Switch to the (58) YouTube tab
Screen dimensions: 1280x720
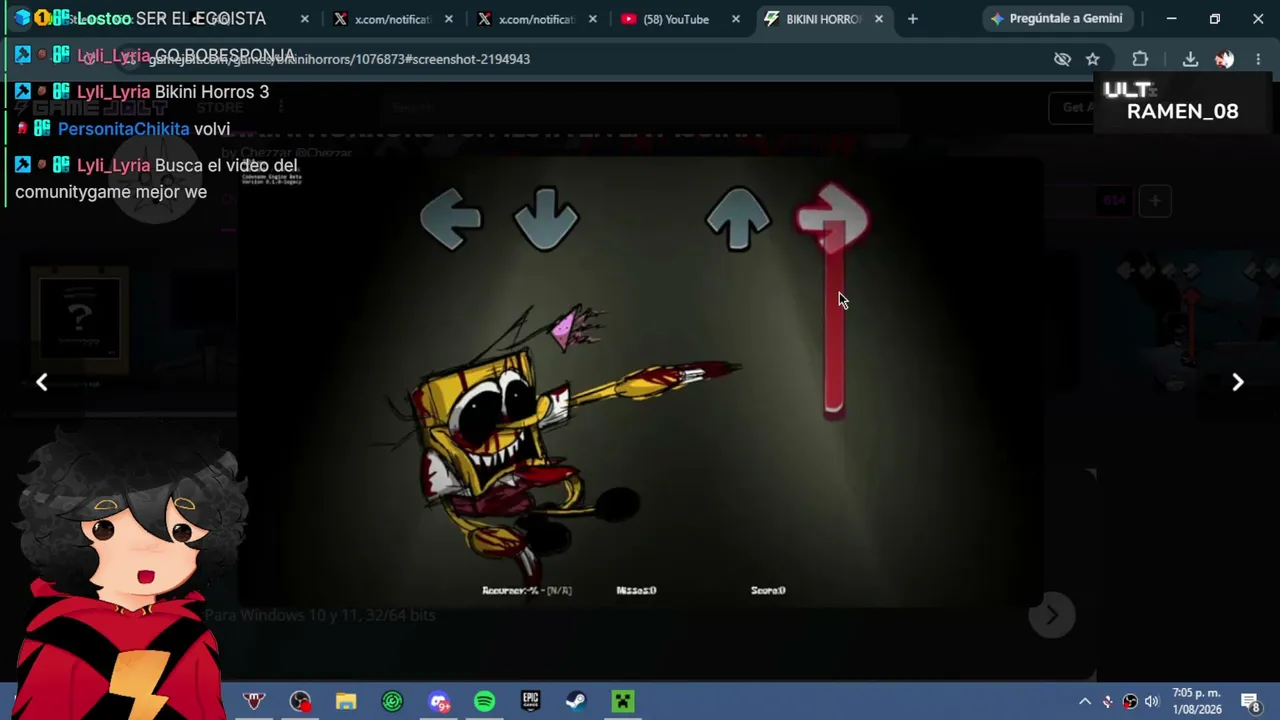676,19
